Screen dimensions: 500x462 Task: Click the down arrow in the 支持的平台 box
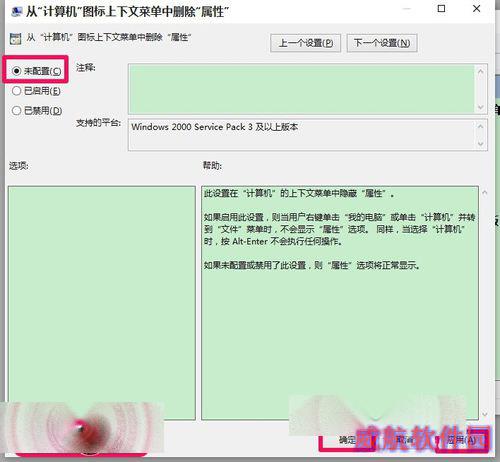pos(480,144)
